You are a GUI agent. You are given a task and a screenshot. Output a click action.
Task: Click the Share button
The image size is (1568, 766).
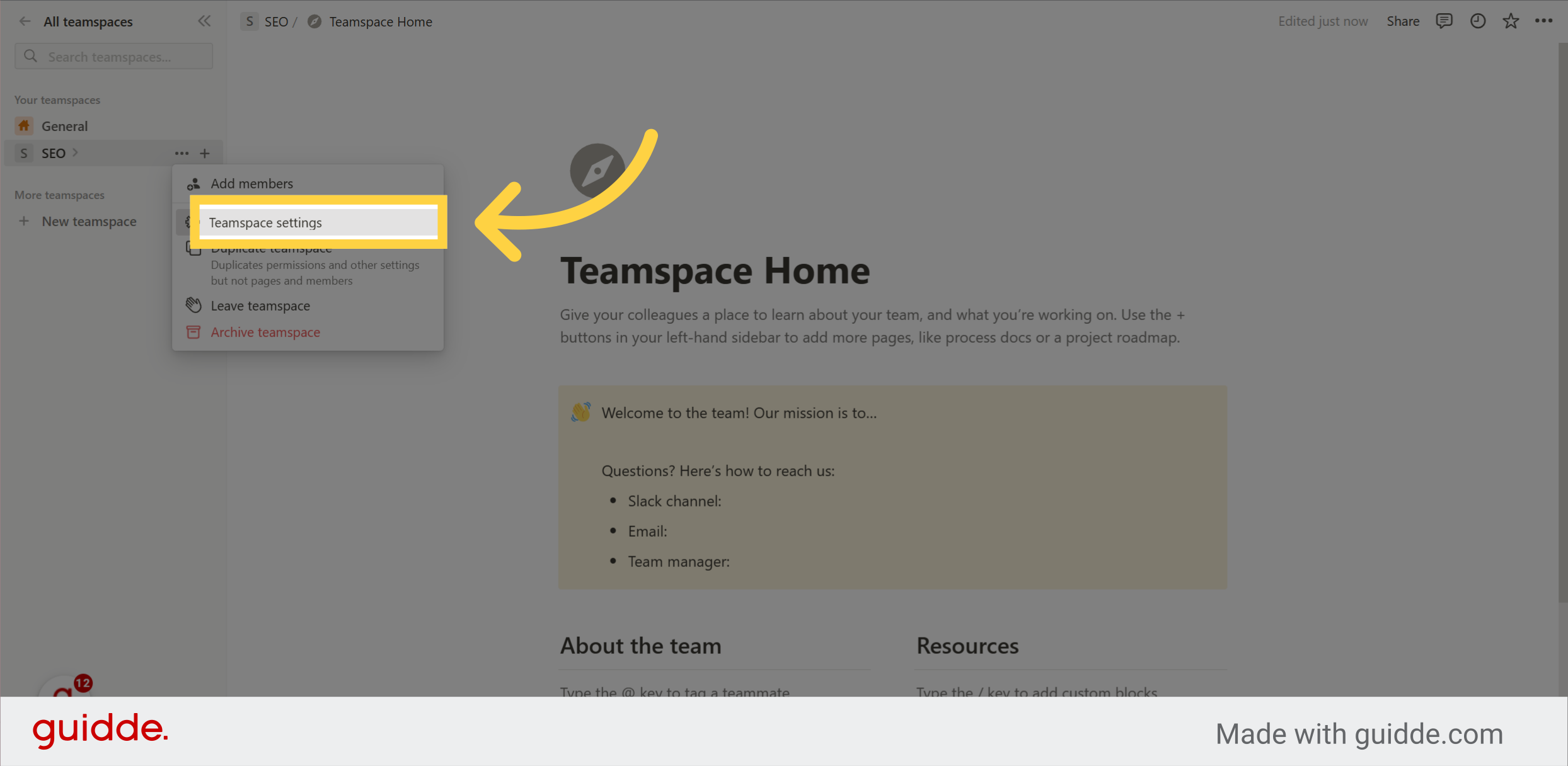pyautogui.click(x=1402, y=21)
